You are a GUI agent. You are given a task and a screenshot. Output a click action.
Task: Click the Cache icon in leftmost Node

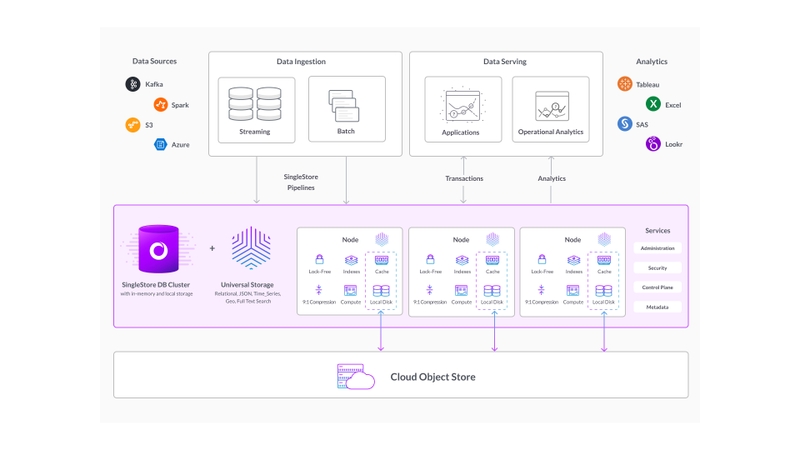click(382, 260)
